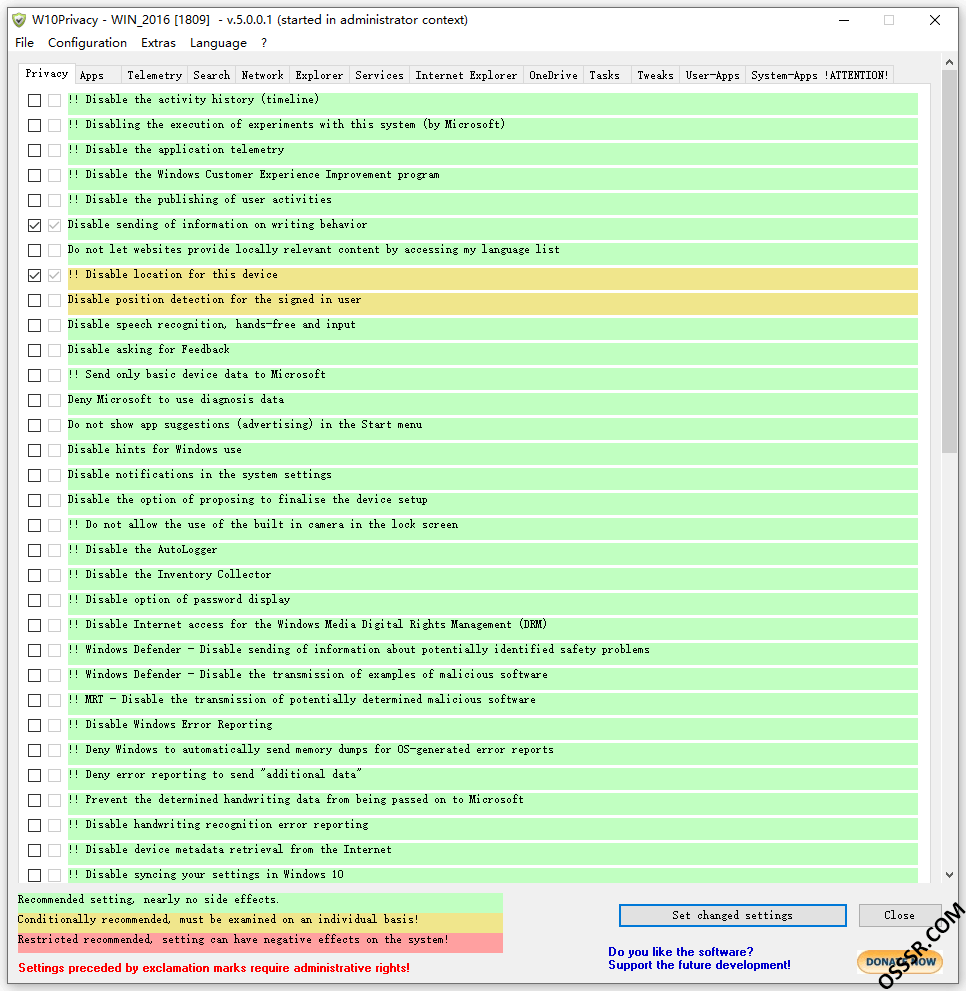Screen dimensions: 966x991
Task: Check 'Disable Windows Error Reporting' checkbox
Action: click(35, 726)
